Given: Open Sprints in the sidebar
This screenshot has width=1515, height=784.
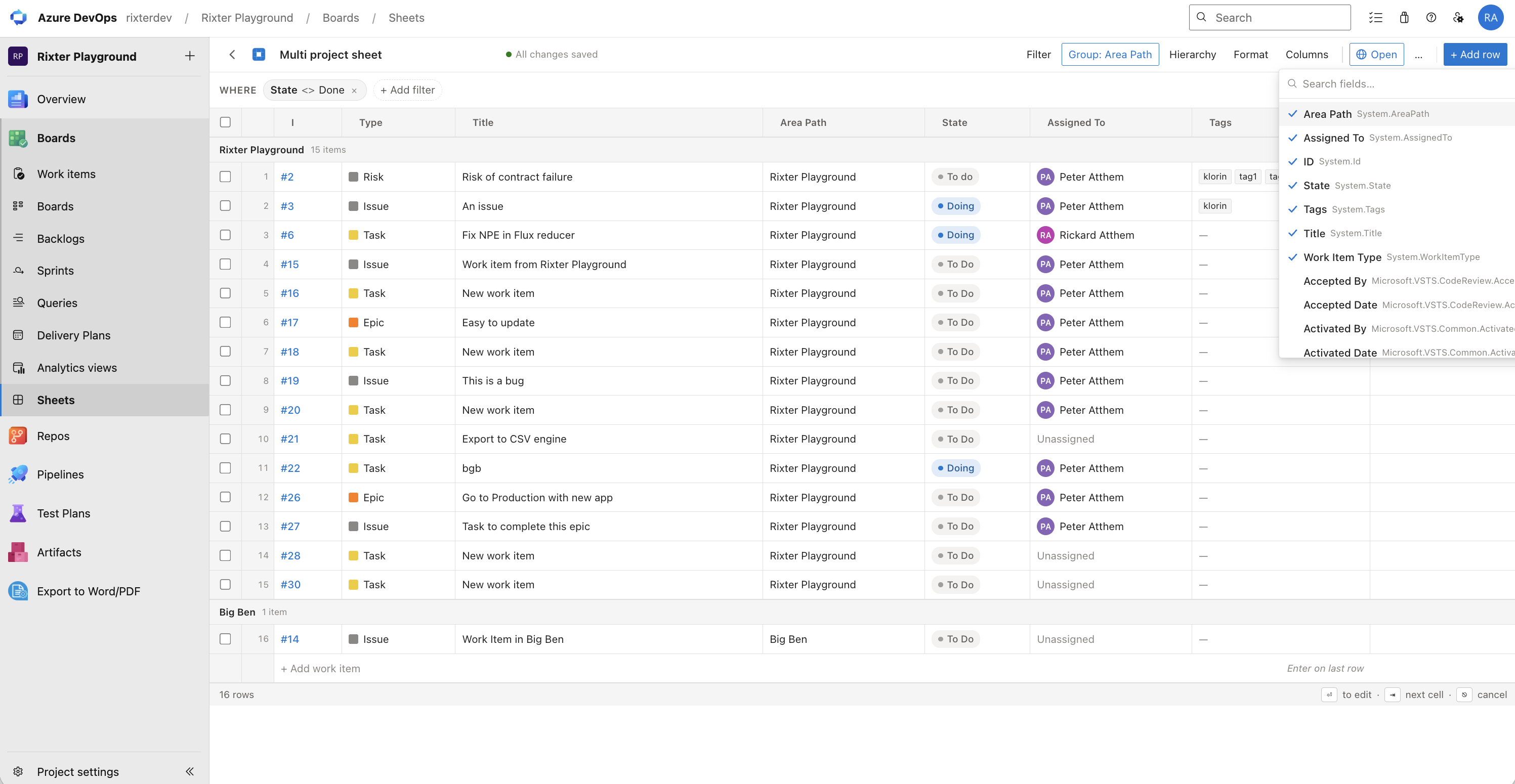Looking at the screenshot, I should [x=105, y=270].
